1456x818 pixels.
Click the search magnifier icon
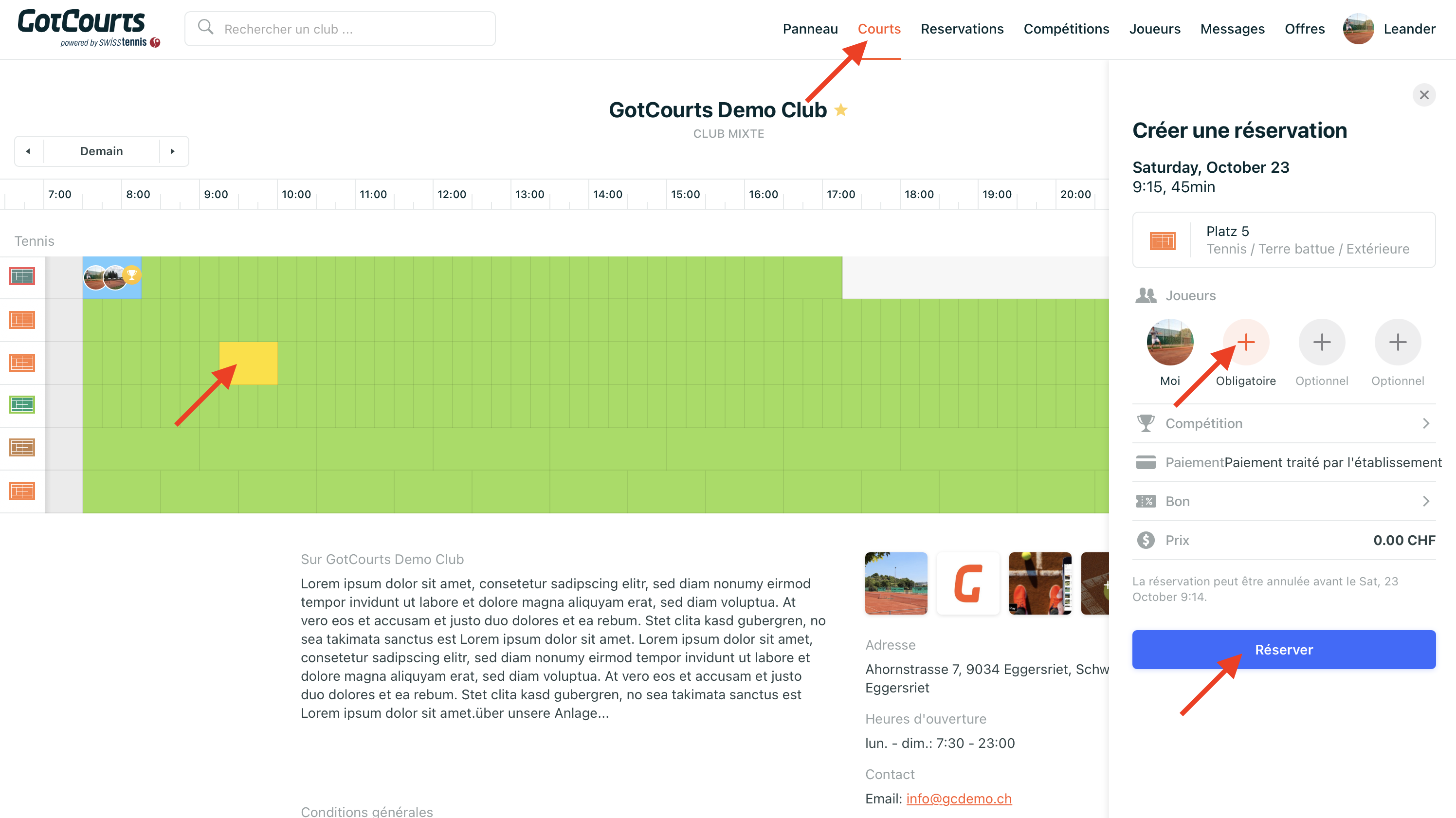click(206, 28)
